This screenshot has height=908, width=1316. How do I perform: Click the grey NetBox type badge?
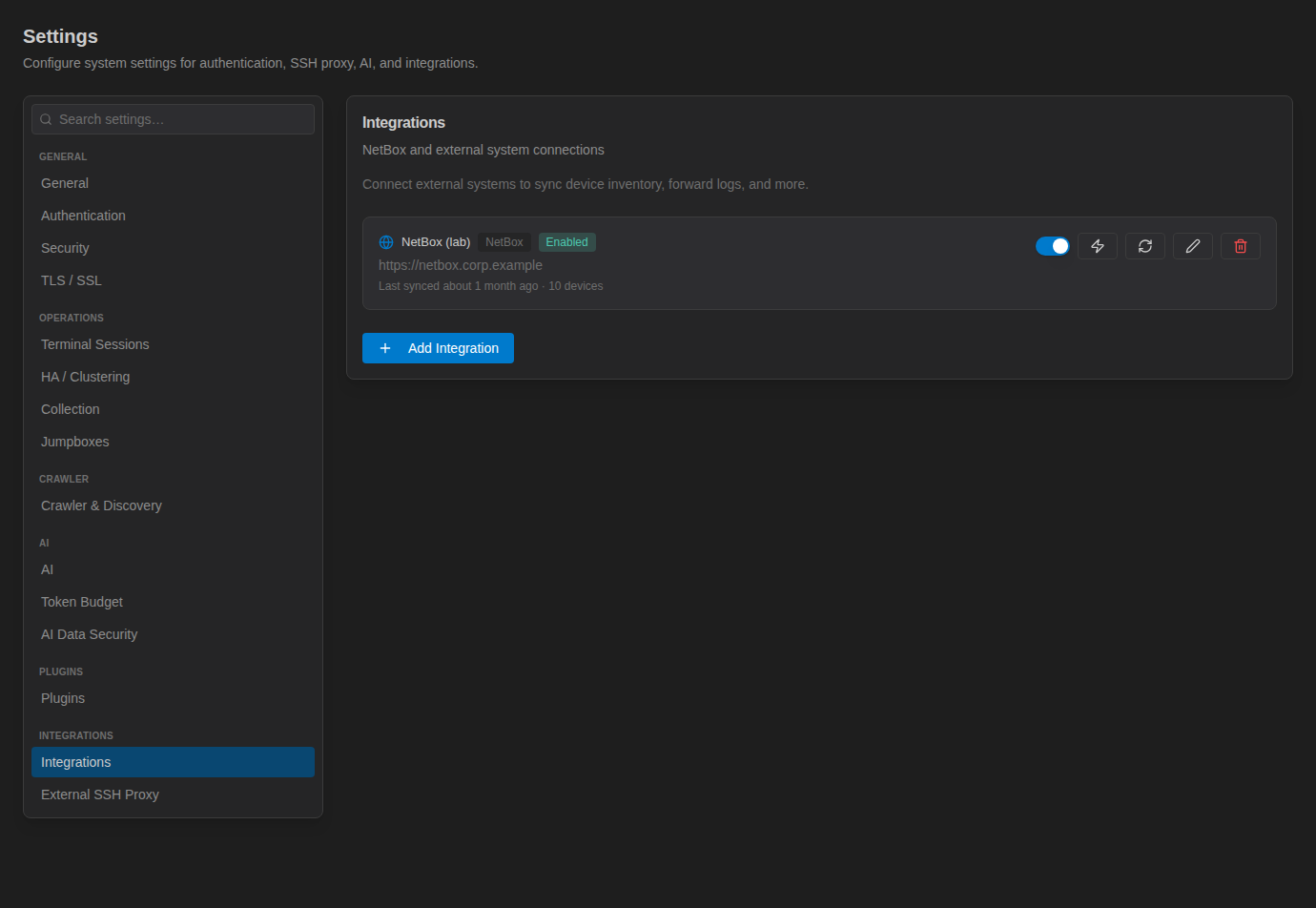(504, 242)
